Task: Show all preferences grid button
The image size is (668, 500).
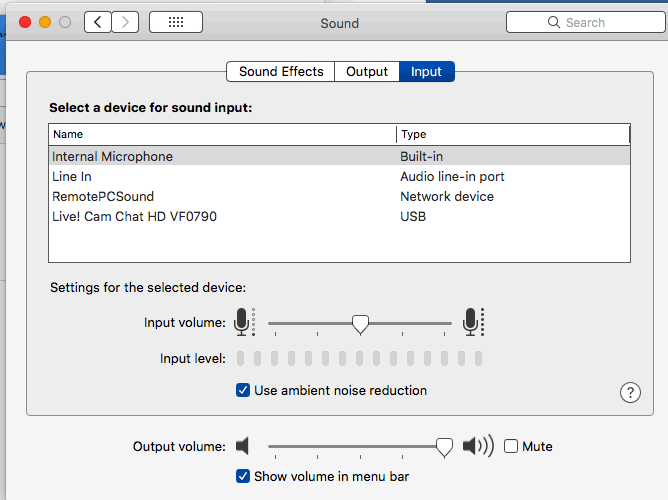Action: (x=175, y=22)
